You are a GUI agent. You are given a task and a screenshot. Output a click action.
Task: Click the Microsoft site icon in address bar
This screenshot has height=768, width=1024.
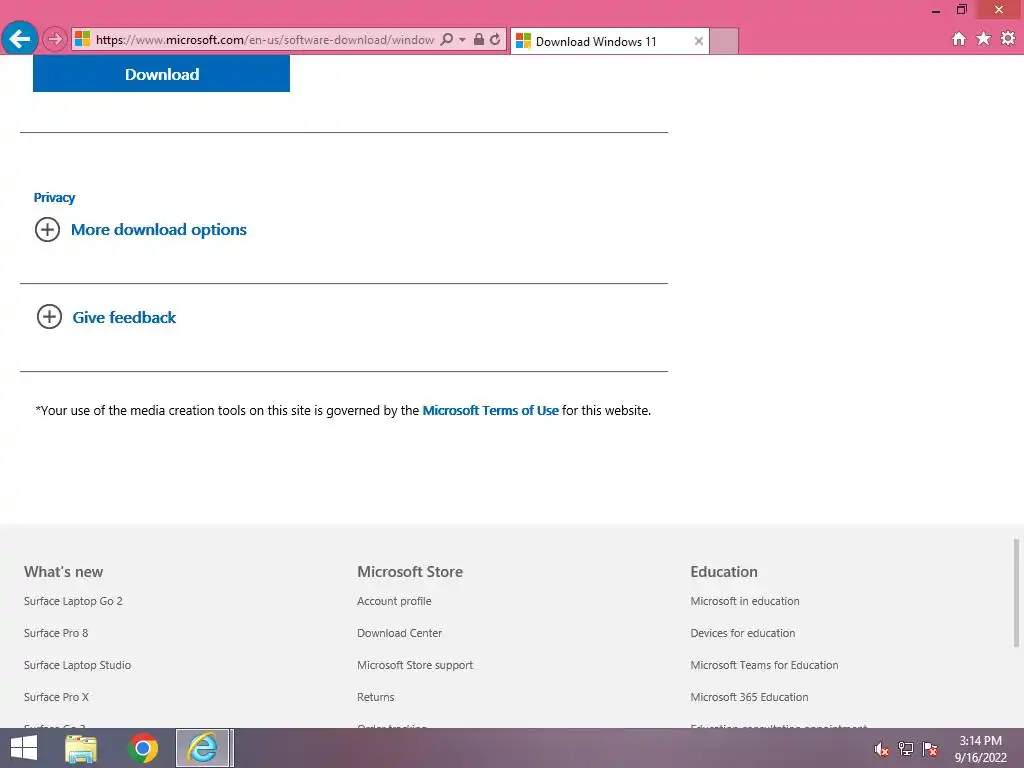82,39
